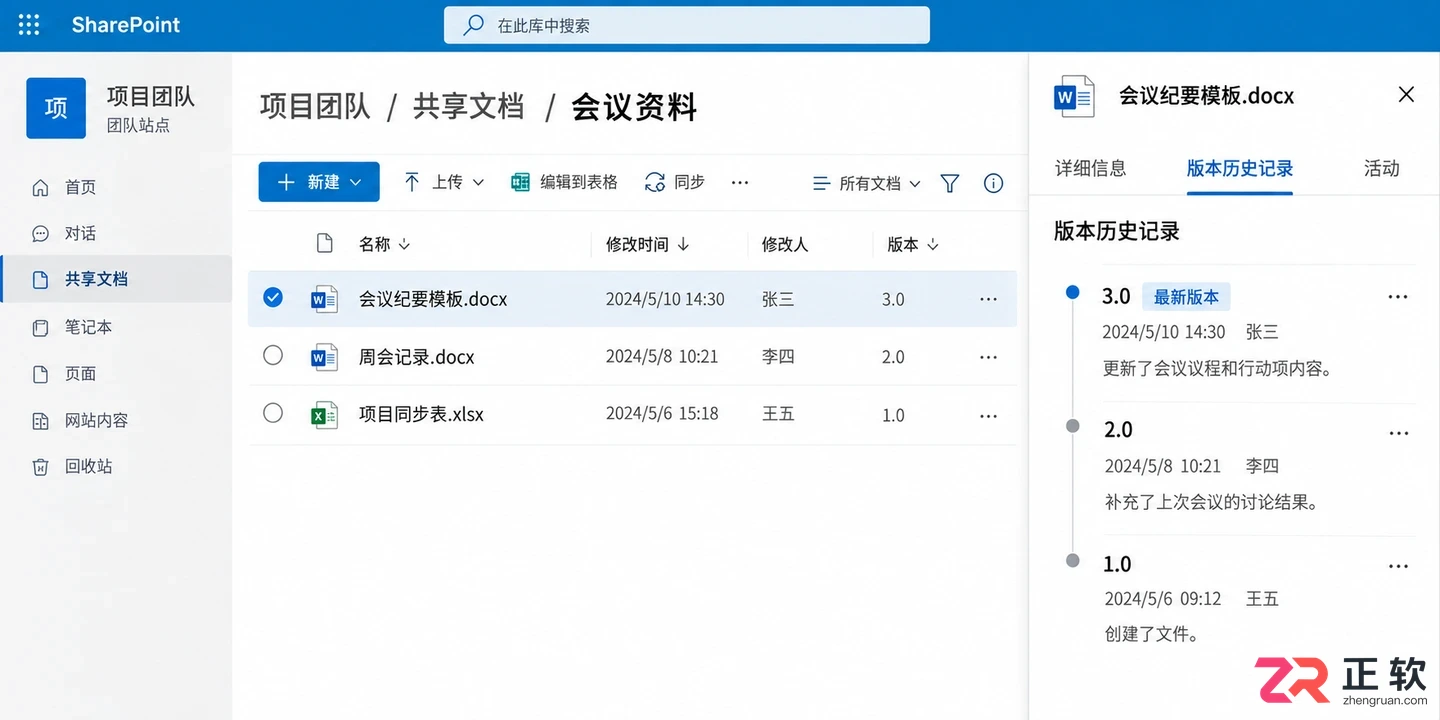The width and height of the screenshot is (1440, 720).
Task: Open the file 项目同步表.xlsx
Action: [x=421, y=415]
